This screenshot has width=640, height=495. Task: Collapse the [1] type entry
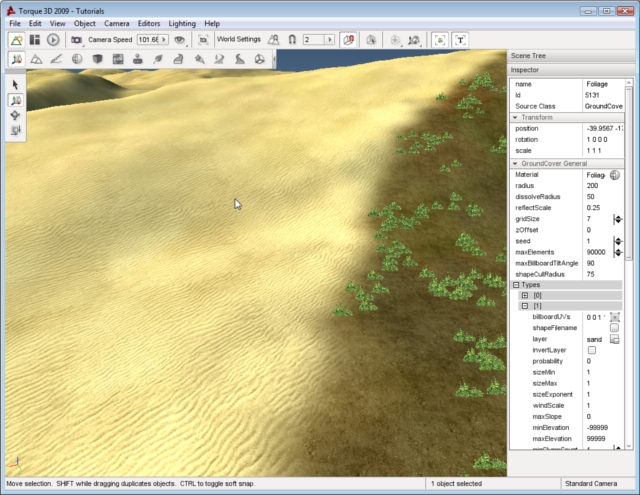pyautogui.click(x=525, y=306)
